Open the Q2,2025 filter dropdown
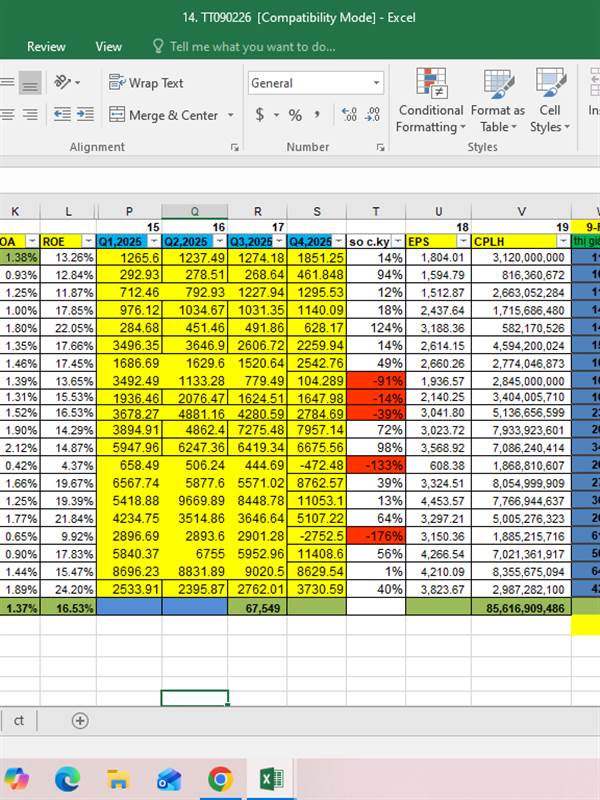The width and height of the screenshot is (600, 800). [x=220, y=241]
